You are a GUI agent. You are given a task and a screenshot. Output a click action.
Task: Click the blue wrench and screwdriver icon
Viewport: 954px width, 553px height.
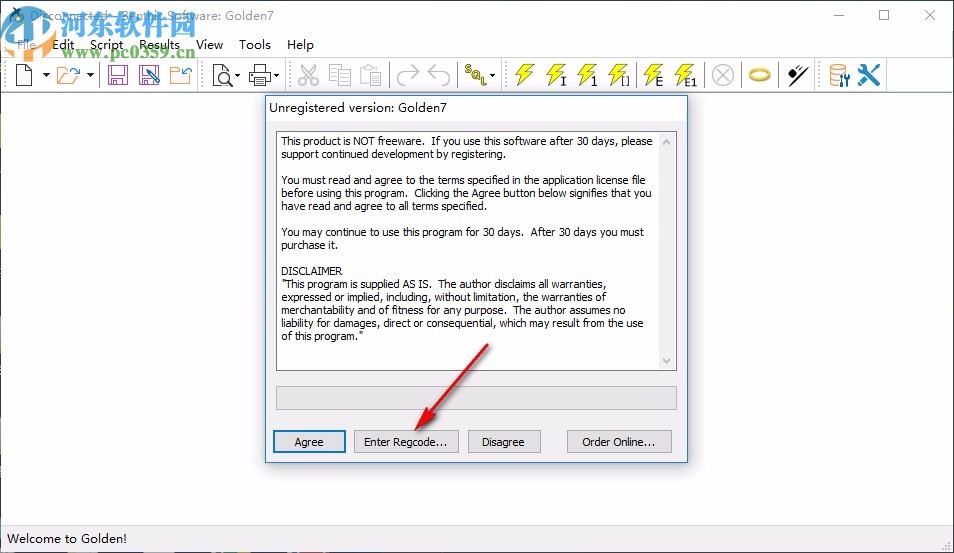(x=869, y=75)
